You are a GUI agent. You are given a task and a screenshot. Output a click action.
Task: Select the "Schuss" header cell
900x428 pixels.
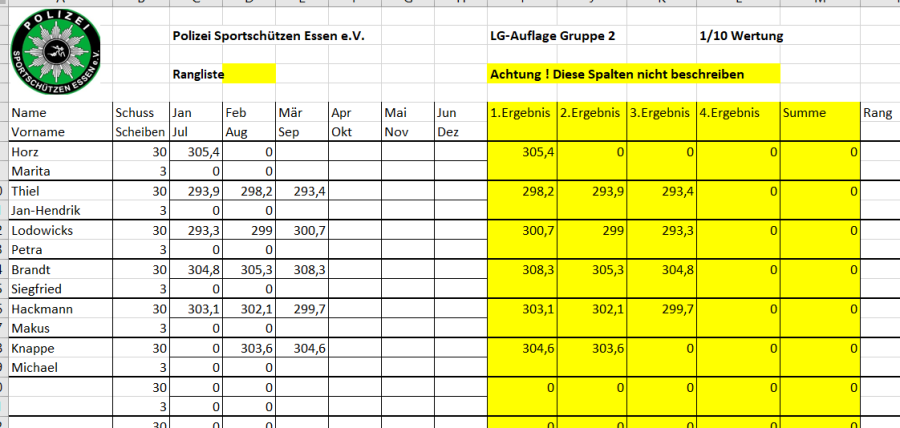click(x=139, y=113)
